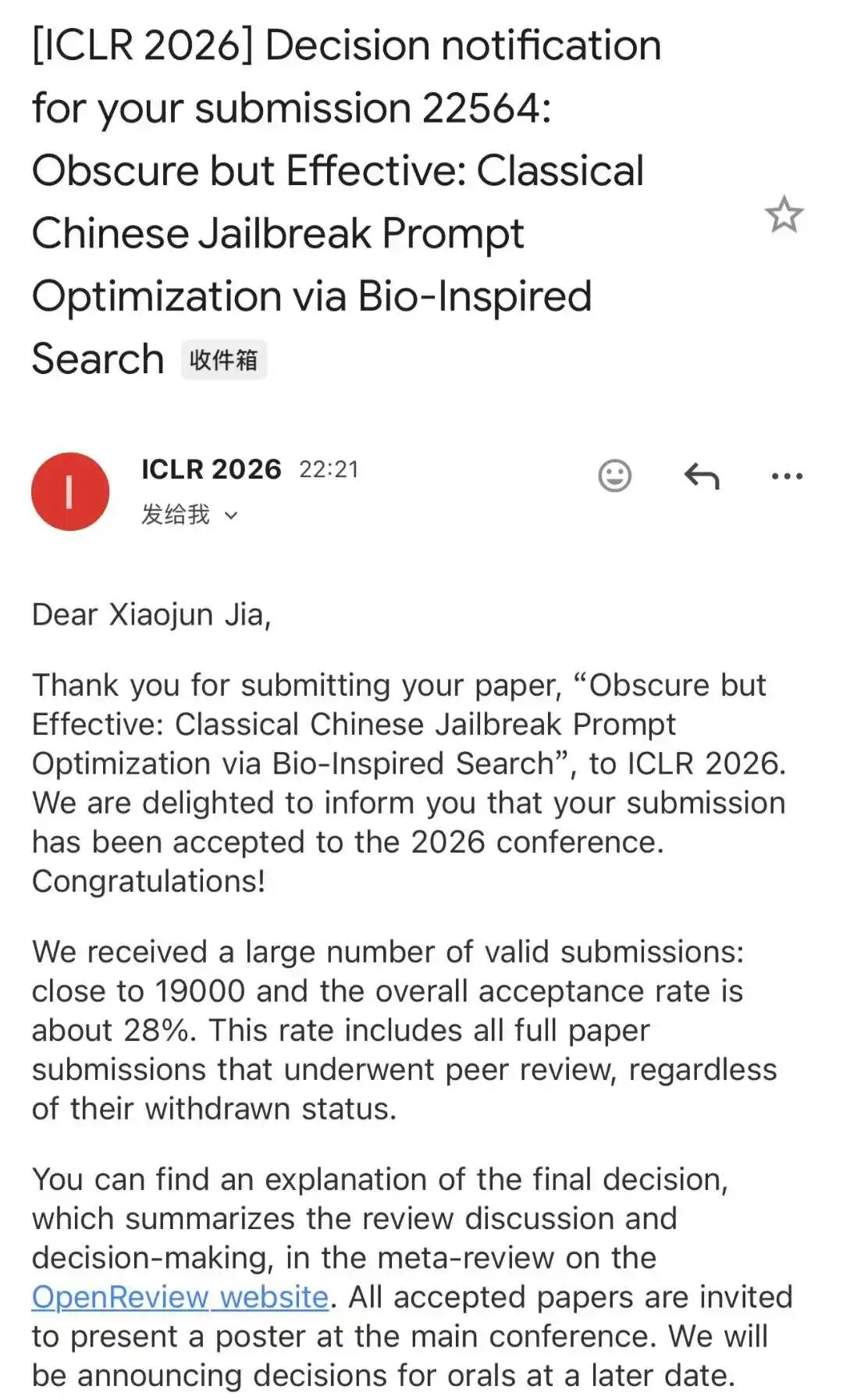Viewport: 843px width, 1400px height.
Task: Tap the sentence starting 'You can find an explanation'
Action: pos(379,1180)
